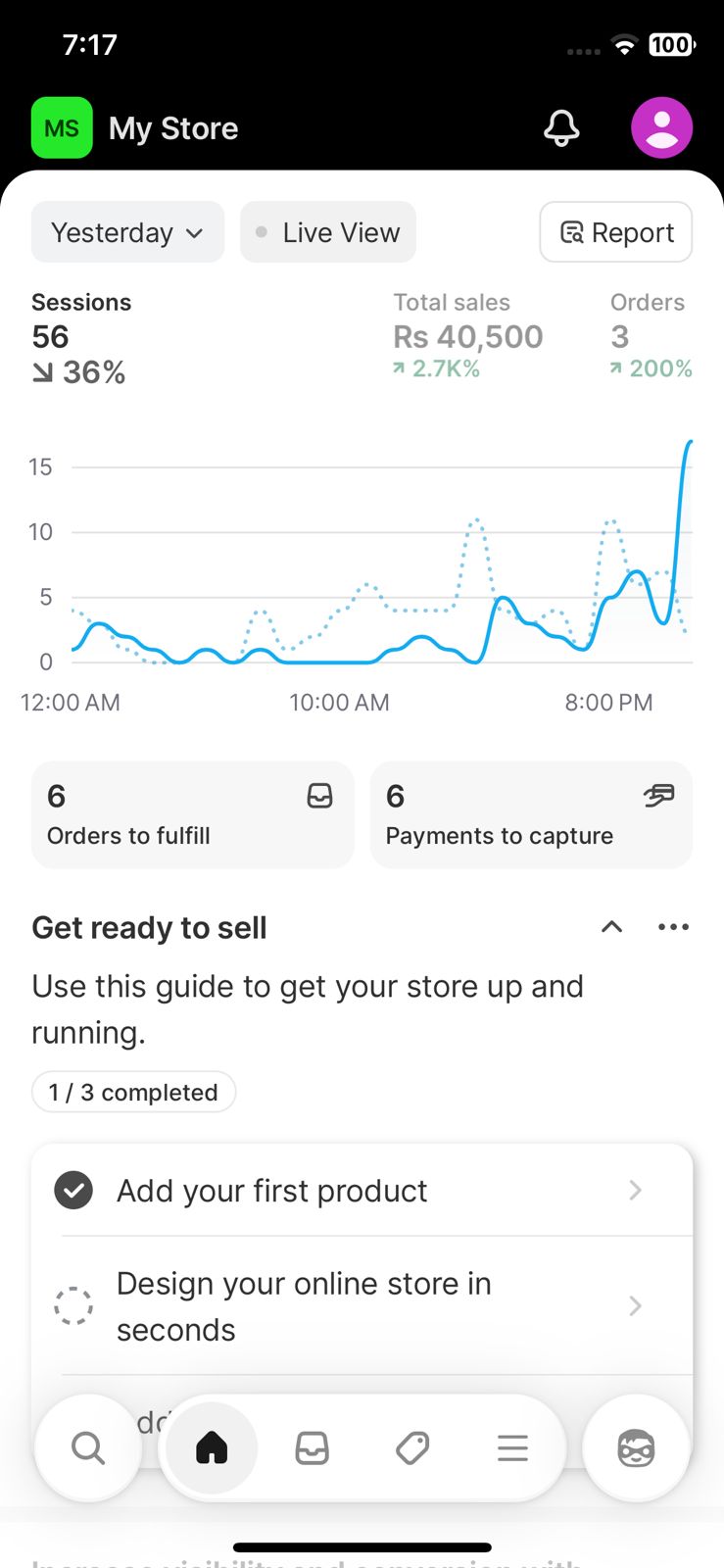The image size is (724, 1568).
Task: Launch the Sidekick assistant icon
Action: [636, 1447]
